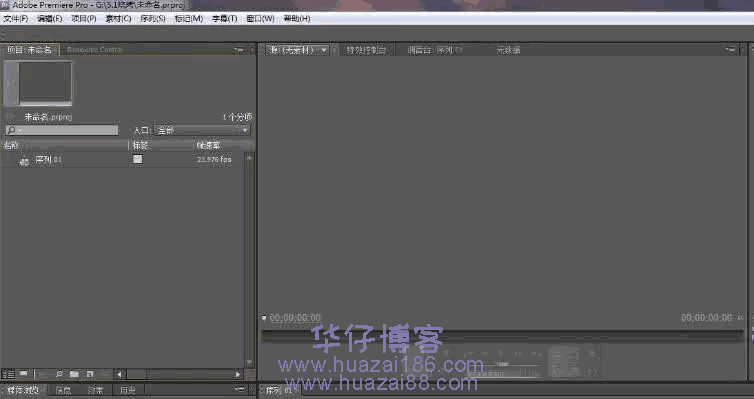Click the playhead marker icon beside source timecode
754x399 pixels.
click(264, 318)
